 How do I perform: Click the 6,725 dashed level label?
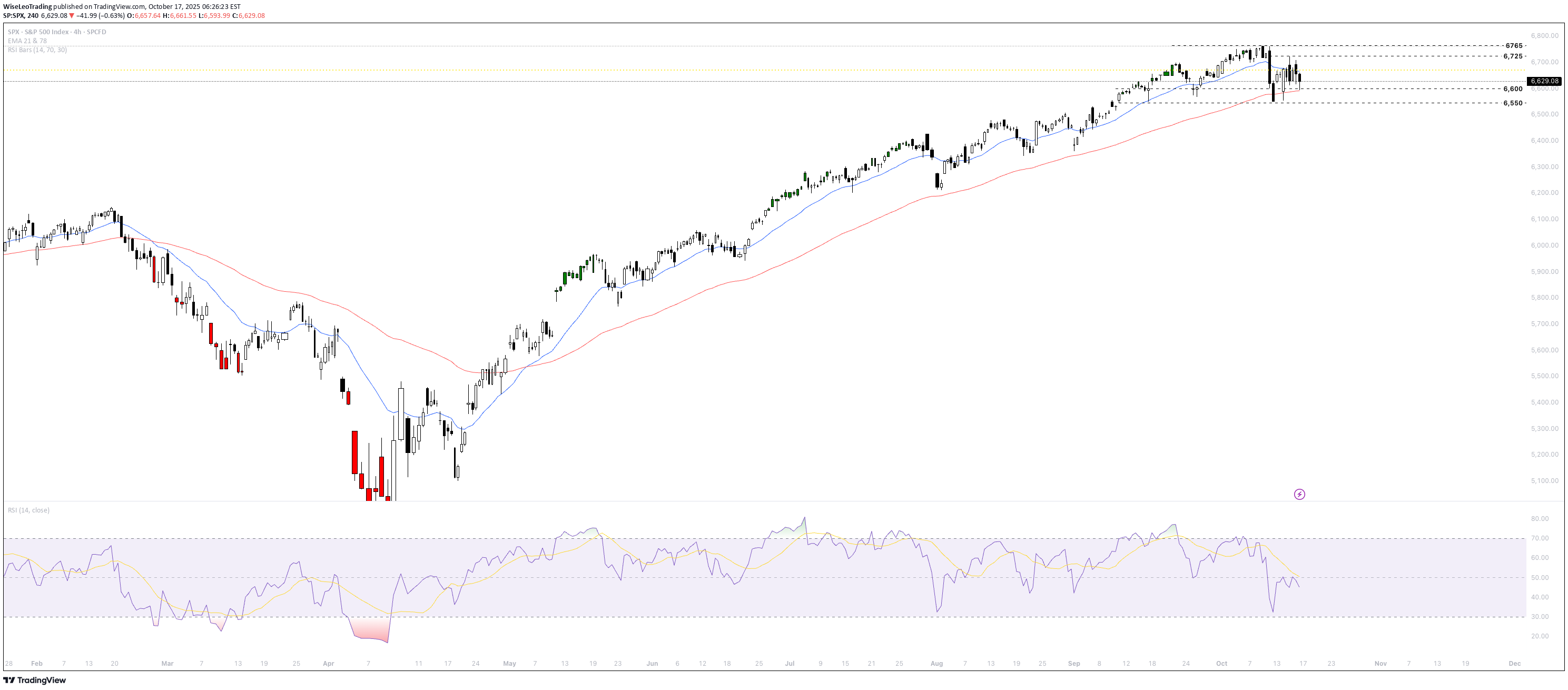pos(1513,56)
